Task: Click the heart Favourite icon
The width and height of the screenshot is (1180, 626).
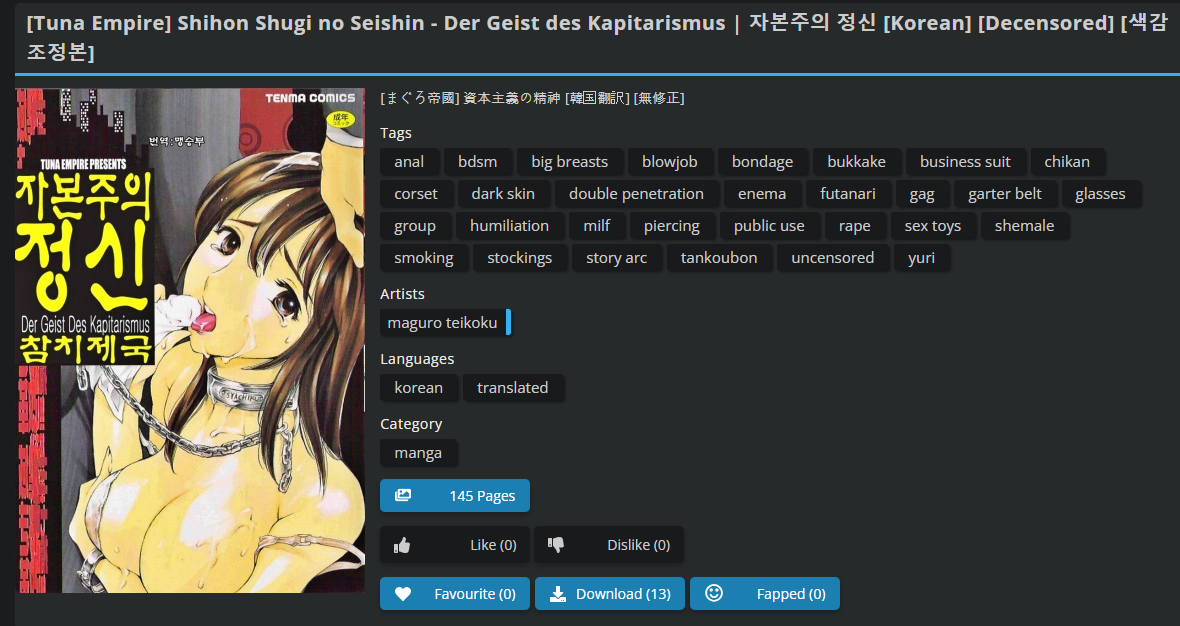Action: 403,594
